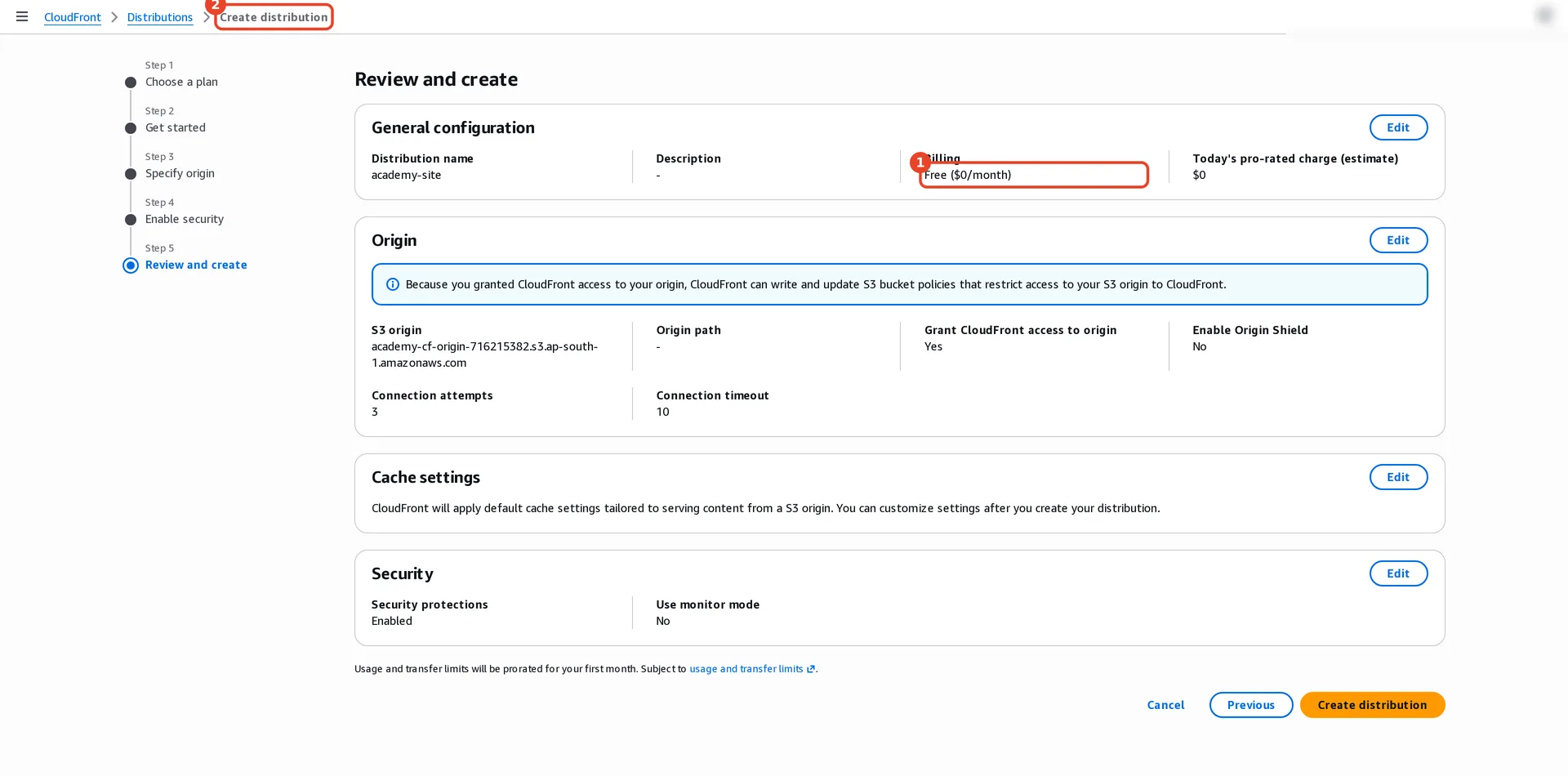Open the blurred account avatar icon

click(1544, 16)
